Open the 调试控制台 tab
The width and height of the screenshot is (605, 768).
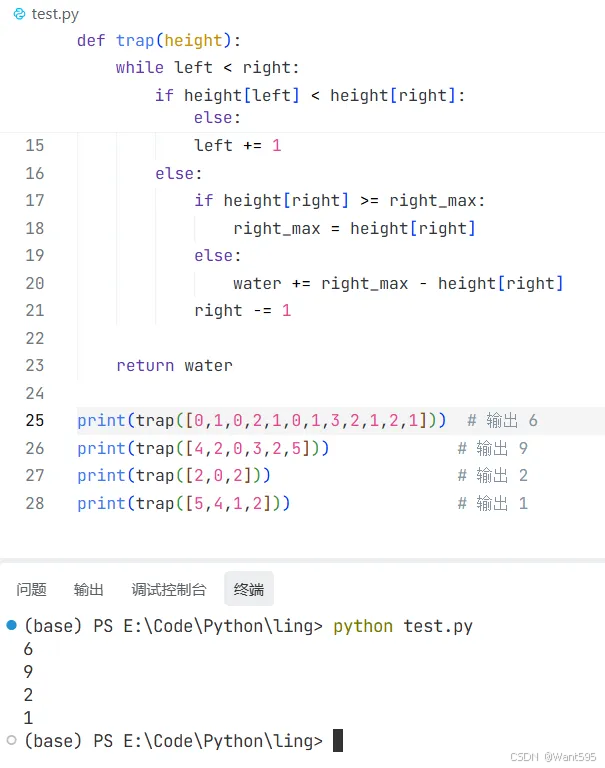coord(169,589)
